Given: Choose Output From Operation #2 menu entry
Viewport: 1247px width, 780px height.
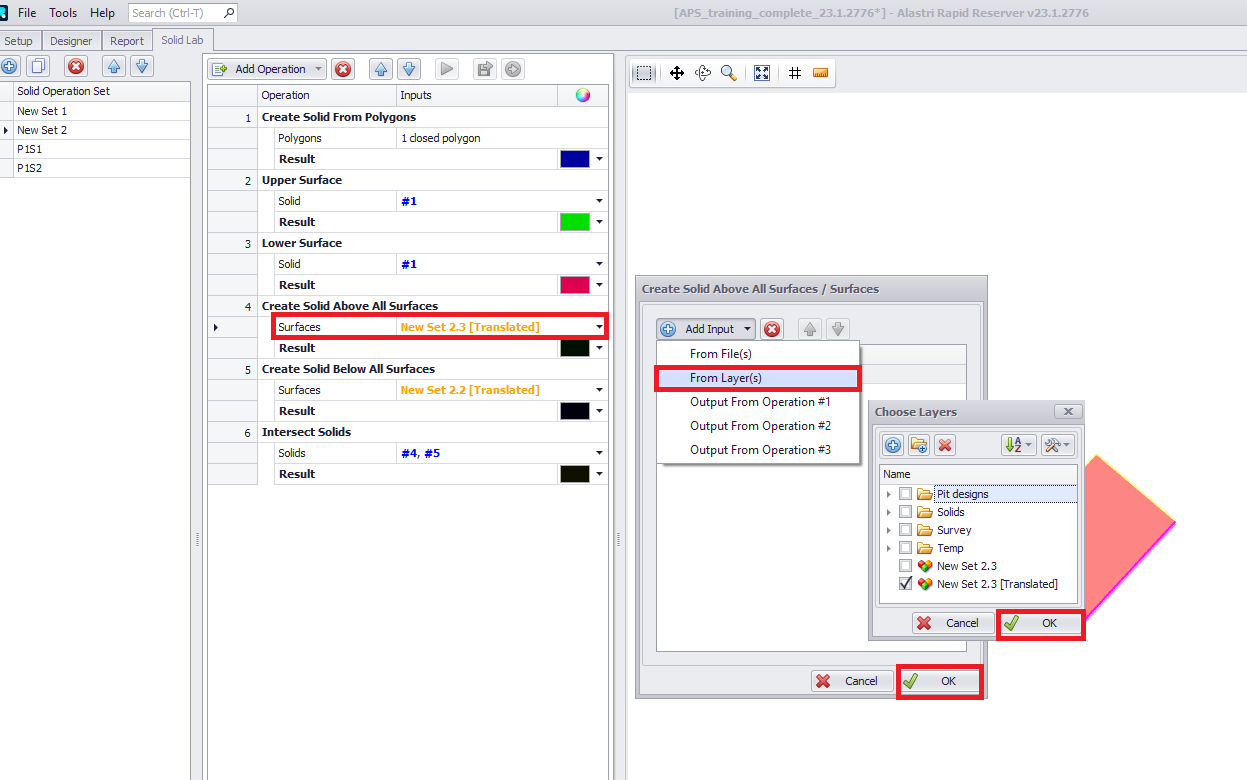Looking at the screenshot, I should (760, 426).
